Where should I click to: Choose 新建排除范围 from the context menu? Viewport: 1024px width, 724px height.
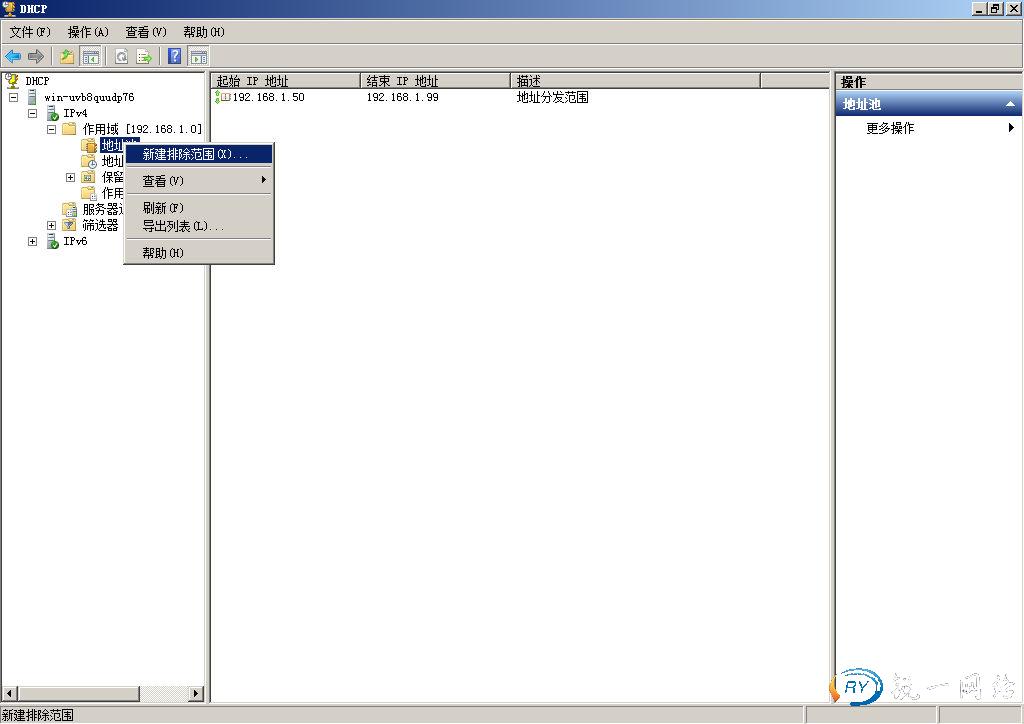click(x=195, y=154)
